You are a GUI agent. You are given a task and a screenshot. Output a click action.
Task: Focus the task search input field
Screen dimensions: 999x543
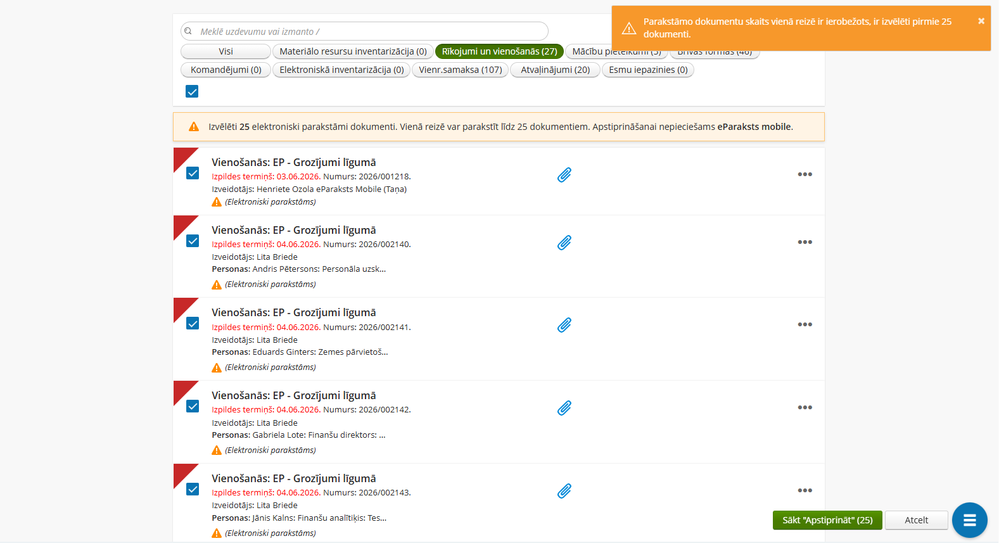click(x=364, y=31)
